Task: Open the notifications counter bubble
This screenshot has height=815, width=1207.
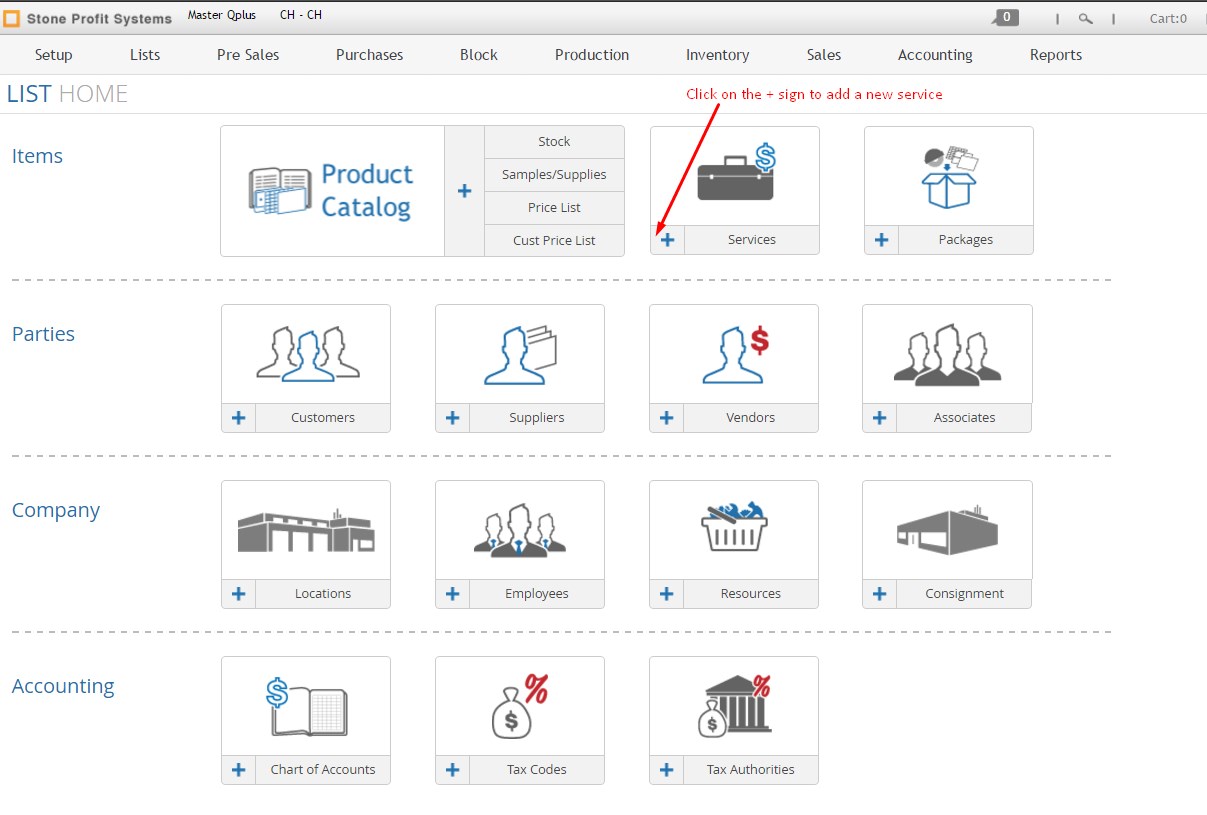Action: (1005, 17)
